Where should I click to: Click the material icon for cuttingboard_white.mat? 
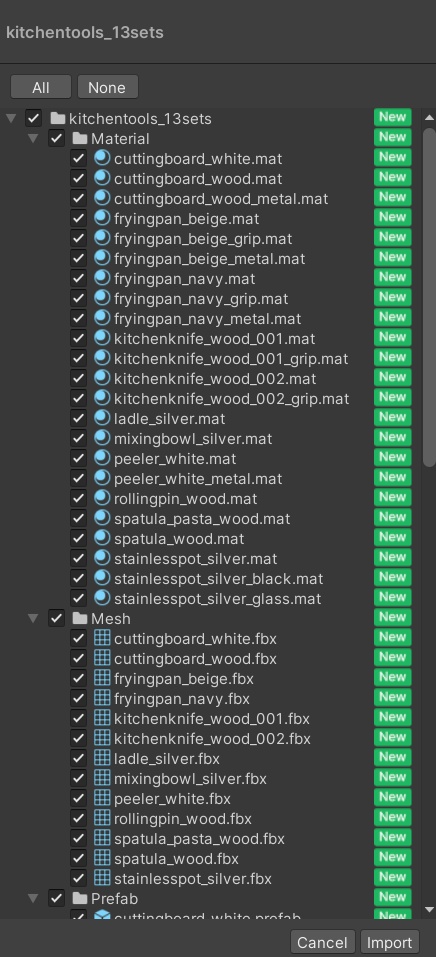coord(102,159)
